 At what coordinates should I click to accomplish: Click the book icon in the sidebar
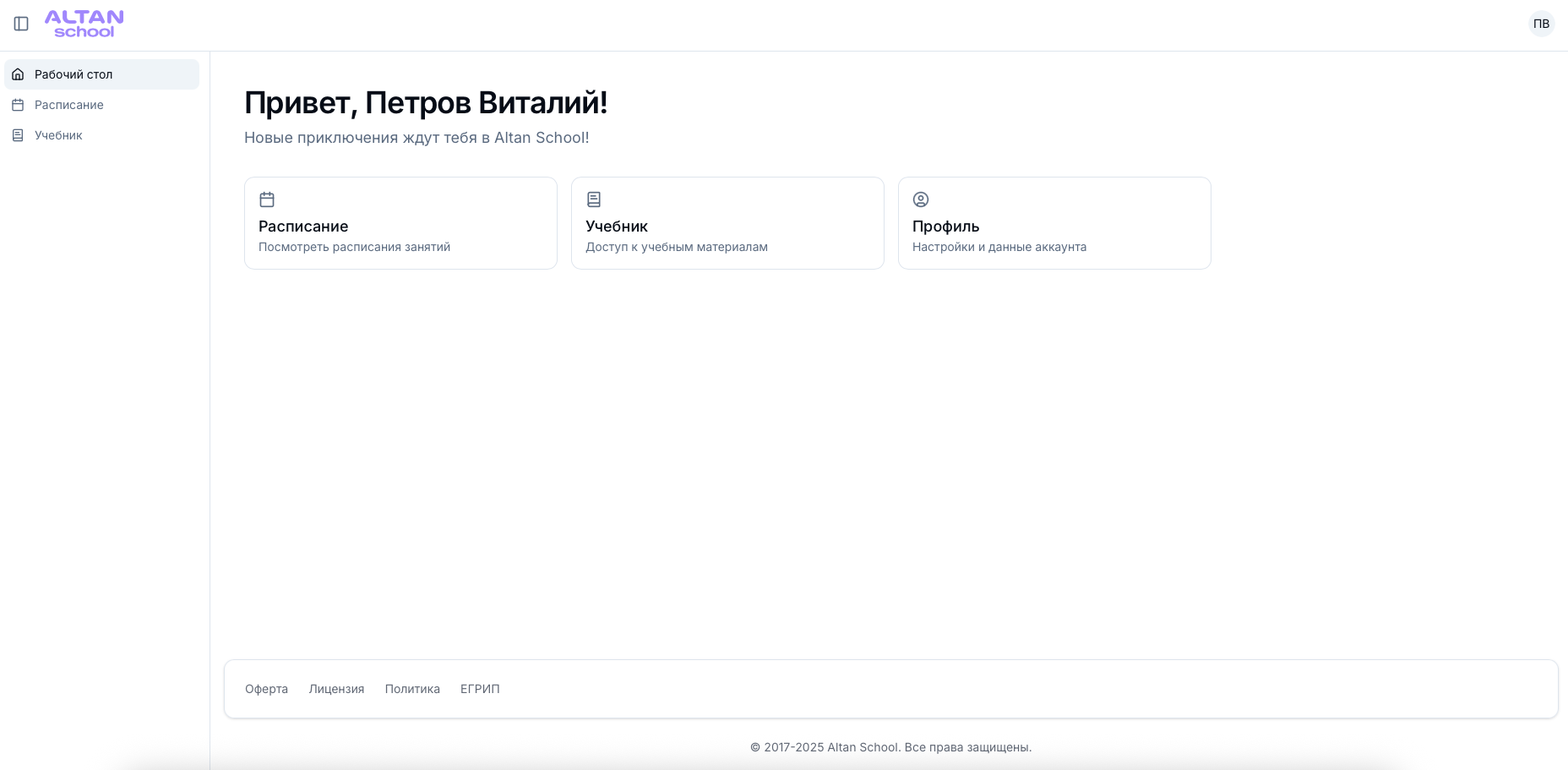(18, 135)
